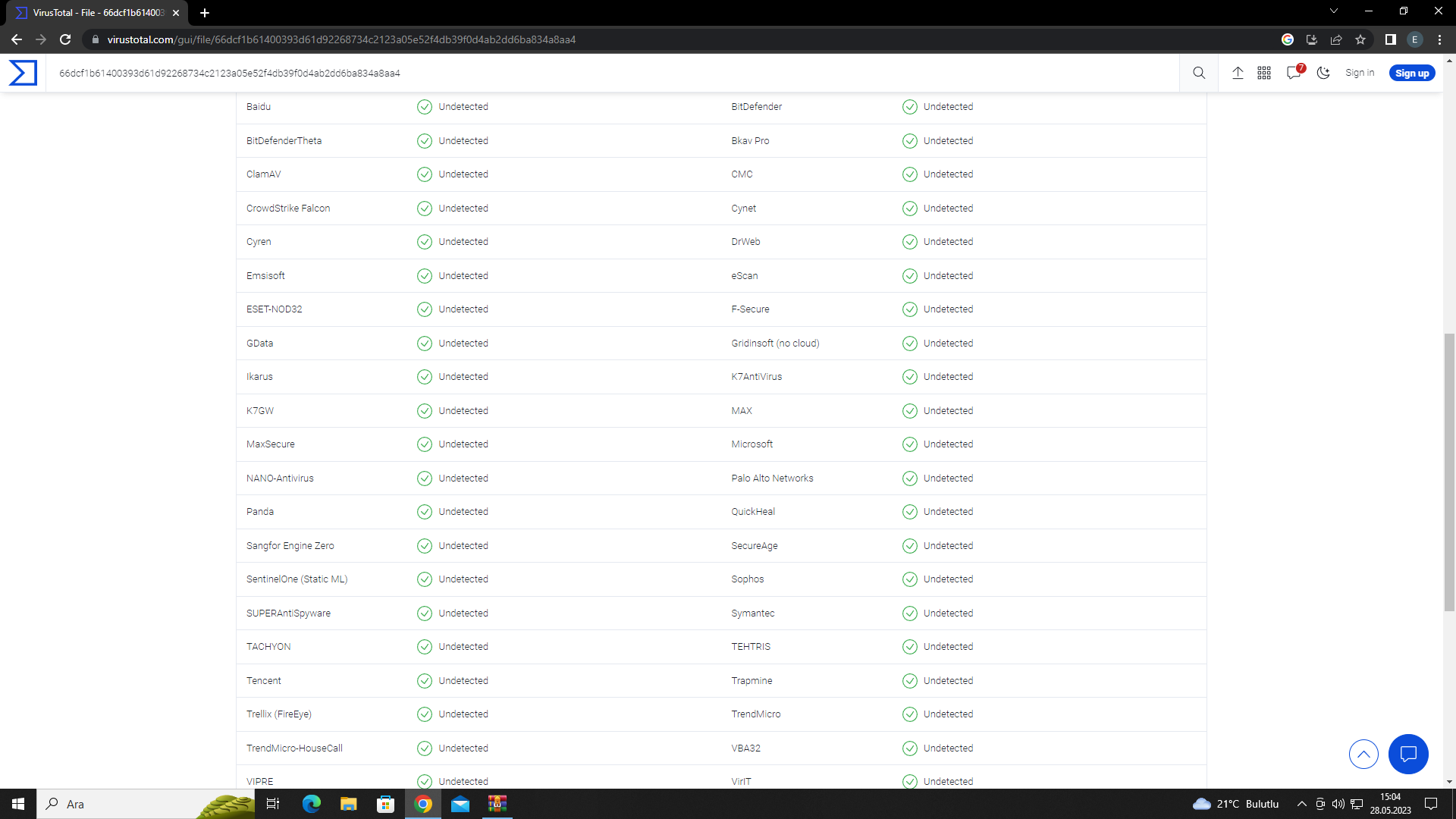The image size is (1456, 819).
Task: Click the page vertical scrollbar thumb
Action: [x=1449, y=472]
